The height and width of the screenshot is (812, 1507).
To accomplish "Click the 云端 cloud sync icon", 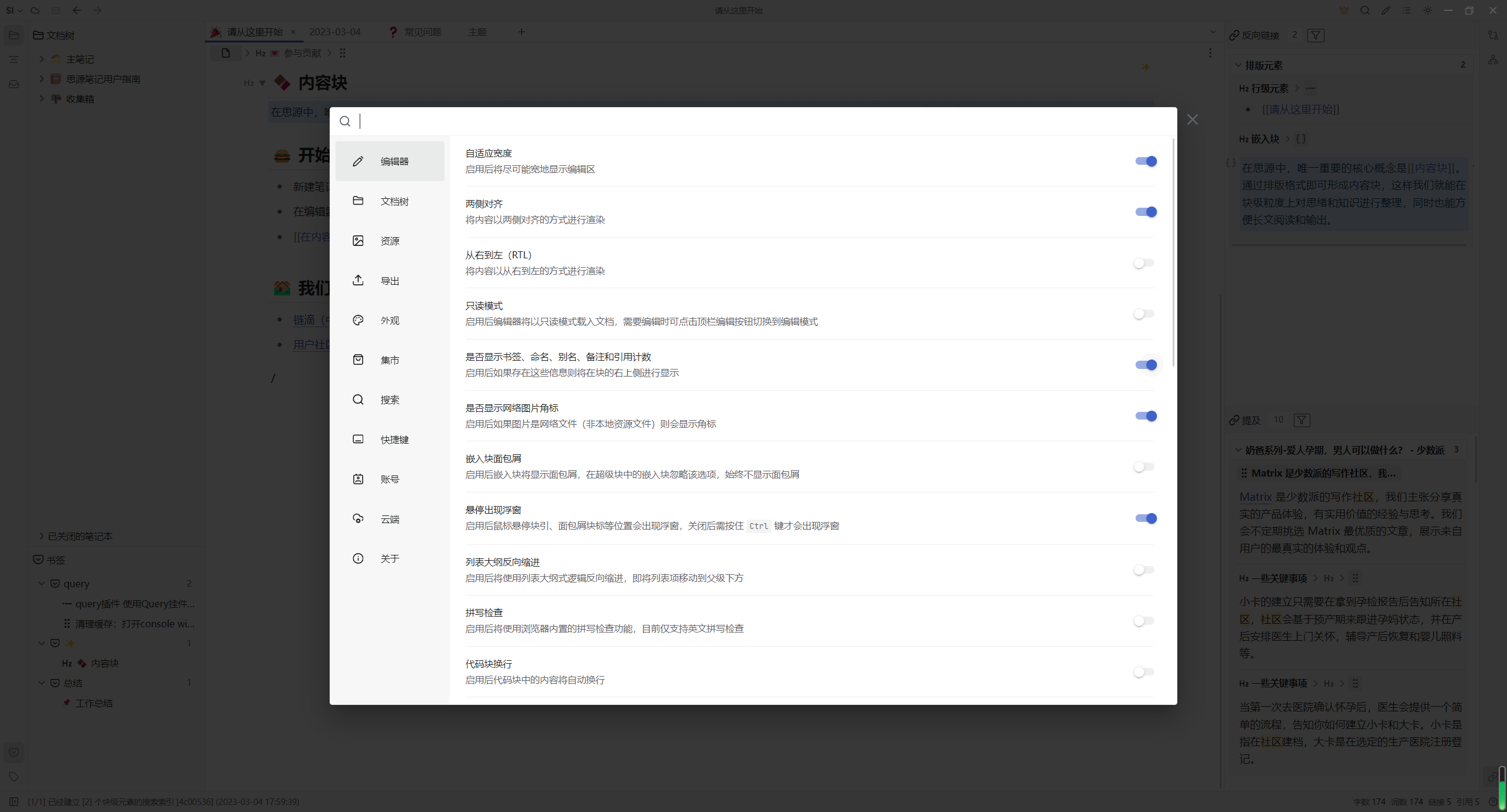I will coord(358,518).
